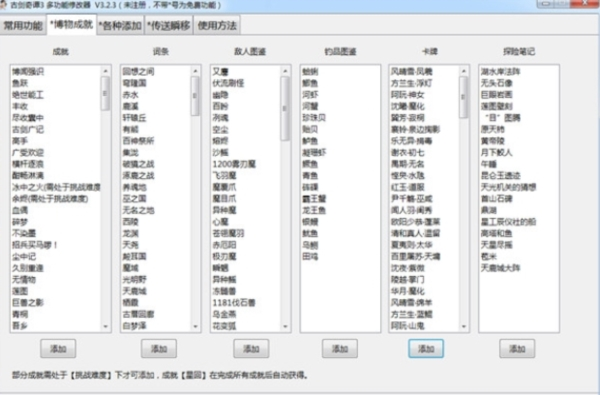Viewport: 600px width, 395px height.
Task: Select 无头石像 in the 探险笔记 list
Action: point(497,83)
